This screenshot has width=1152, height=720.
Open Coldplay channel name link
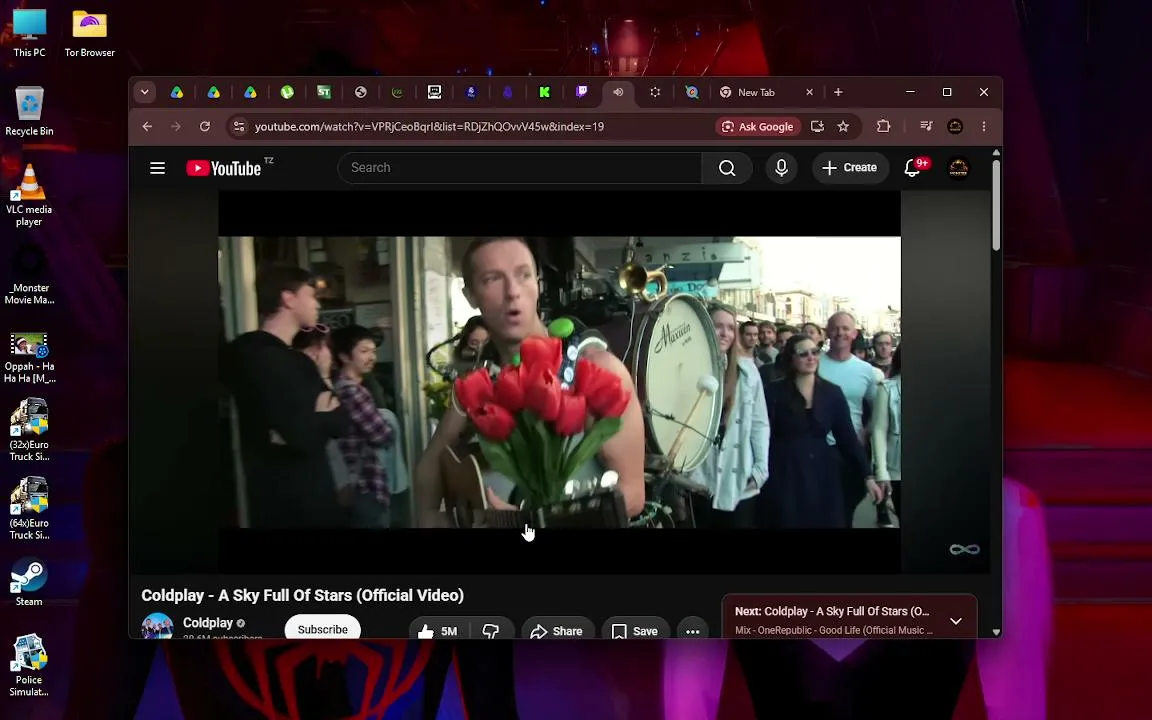pos(208,623)
